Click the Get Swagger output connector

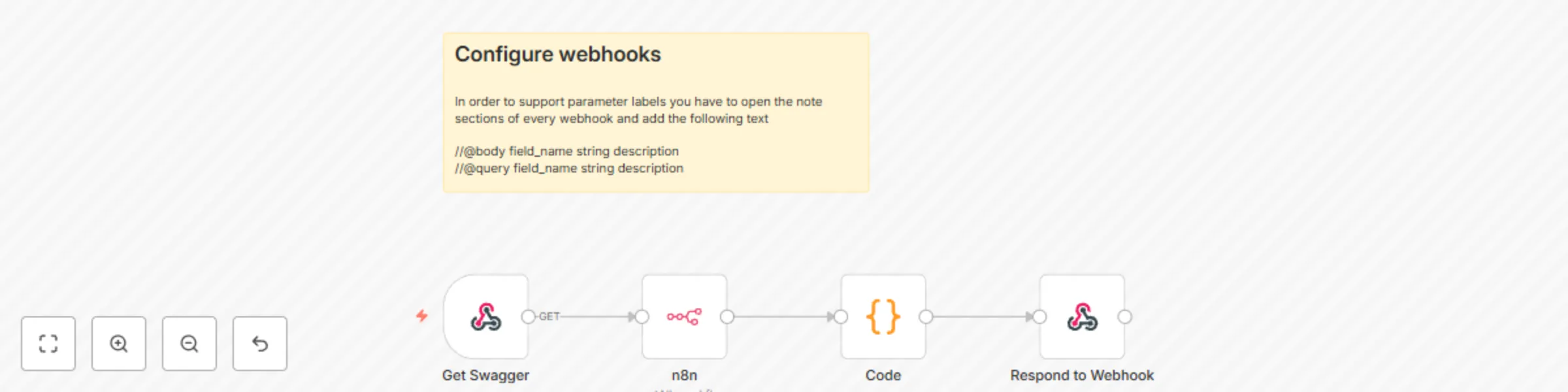(x=529, y=317)
